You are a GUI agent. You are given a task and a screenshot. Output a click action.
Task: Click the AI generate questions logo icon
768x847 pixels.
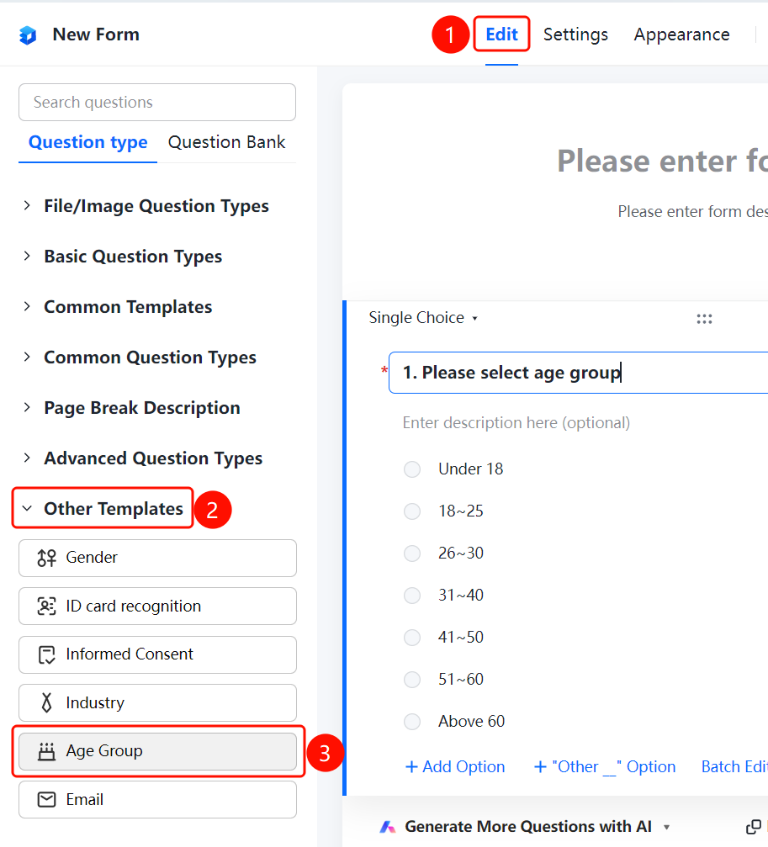pyautogui.click(x=387, y=827)
